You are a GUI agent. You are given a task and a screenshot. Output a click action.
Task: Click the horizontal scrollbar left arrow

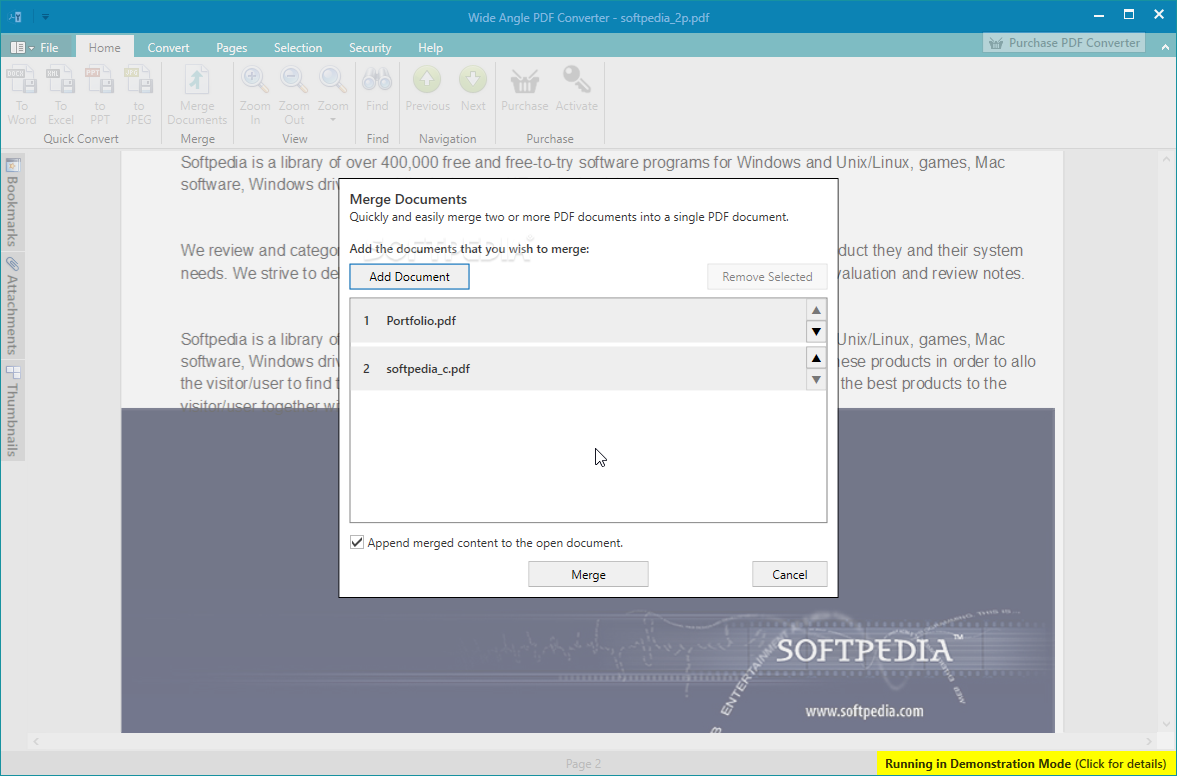(35, 741)
